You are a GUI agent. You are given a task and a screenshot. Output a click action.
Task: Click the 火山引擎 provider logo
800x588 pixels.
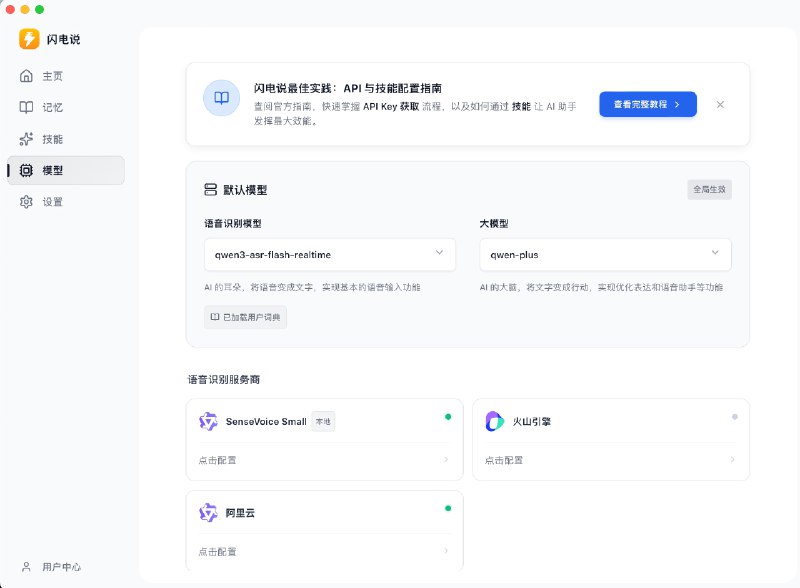point(495,421)
